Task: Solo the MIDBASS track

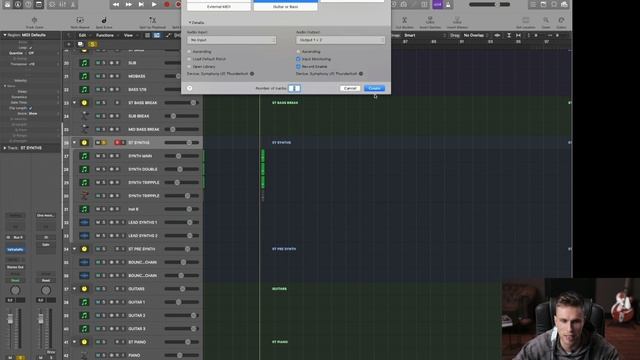Action: tap(104, 76)
